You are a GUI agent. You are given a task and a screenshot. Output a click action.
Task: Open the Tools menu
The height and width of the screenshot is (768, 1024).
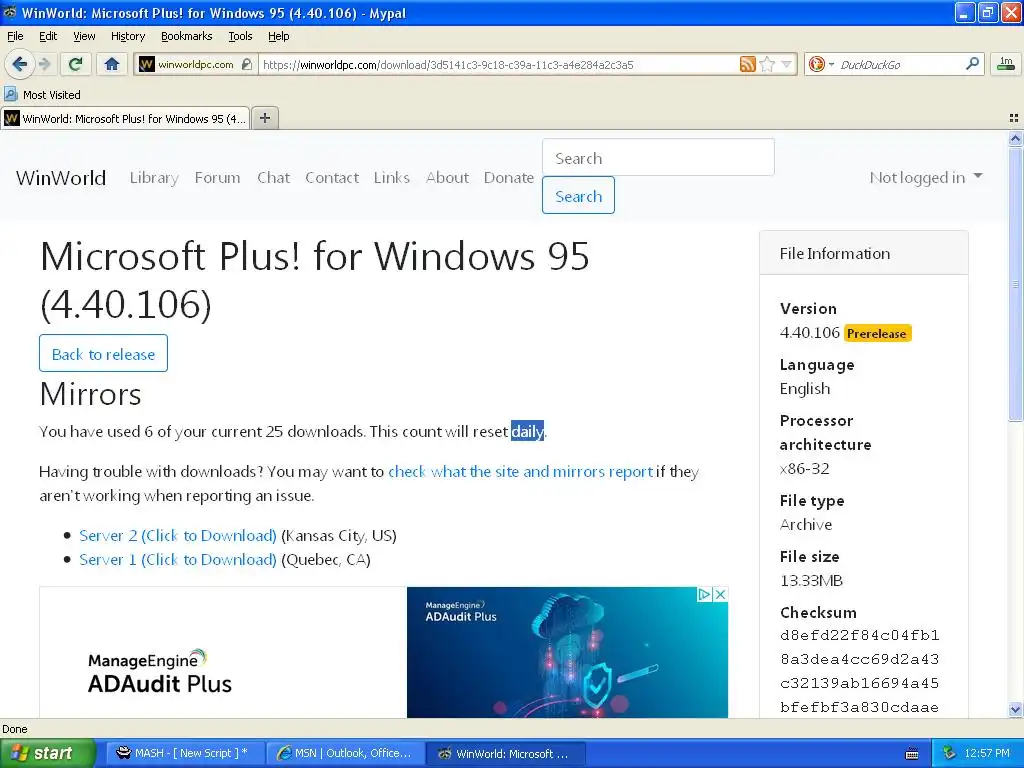(240, 36)
